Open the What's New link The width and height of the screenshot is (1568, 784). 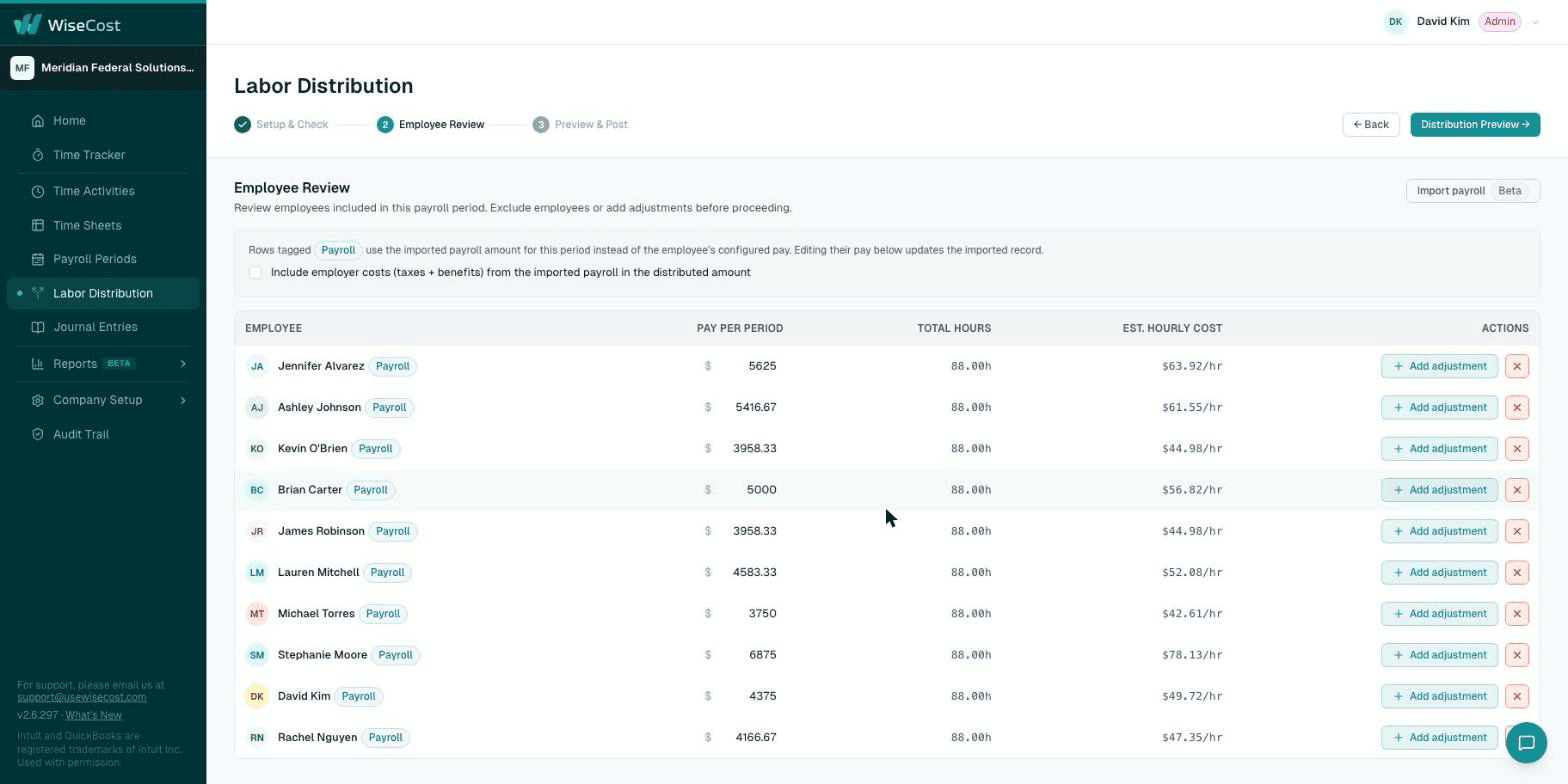click(93, 716)
